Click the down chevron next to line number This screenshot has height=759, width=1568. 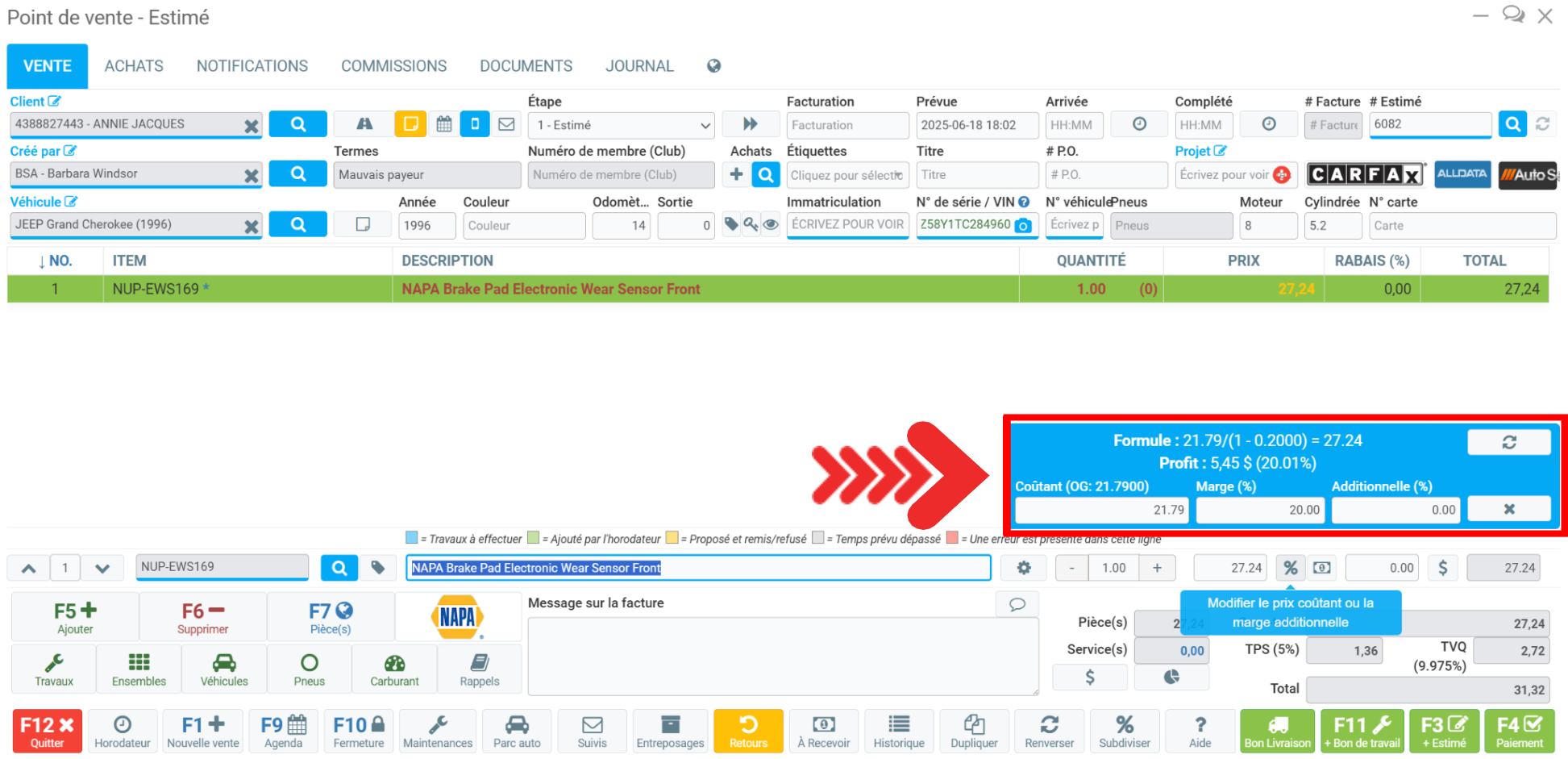pos(102,568)
